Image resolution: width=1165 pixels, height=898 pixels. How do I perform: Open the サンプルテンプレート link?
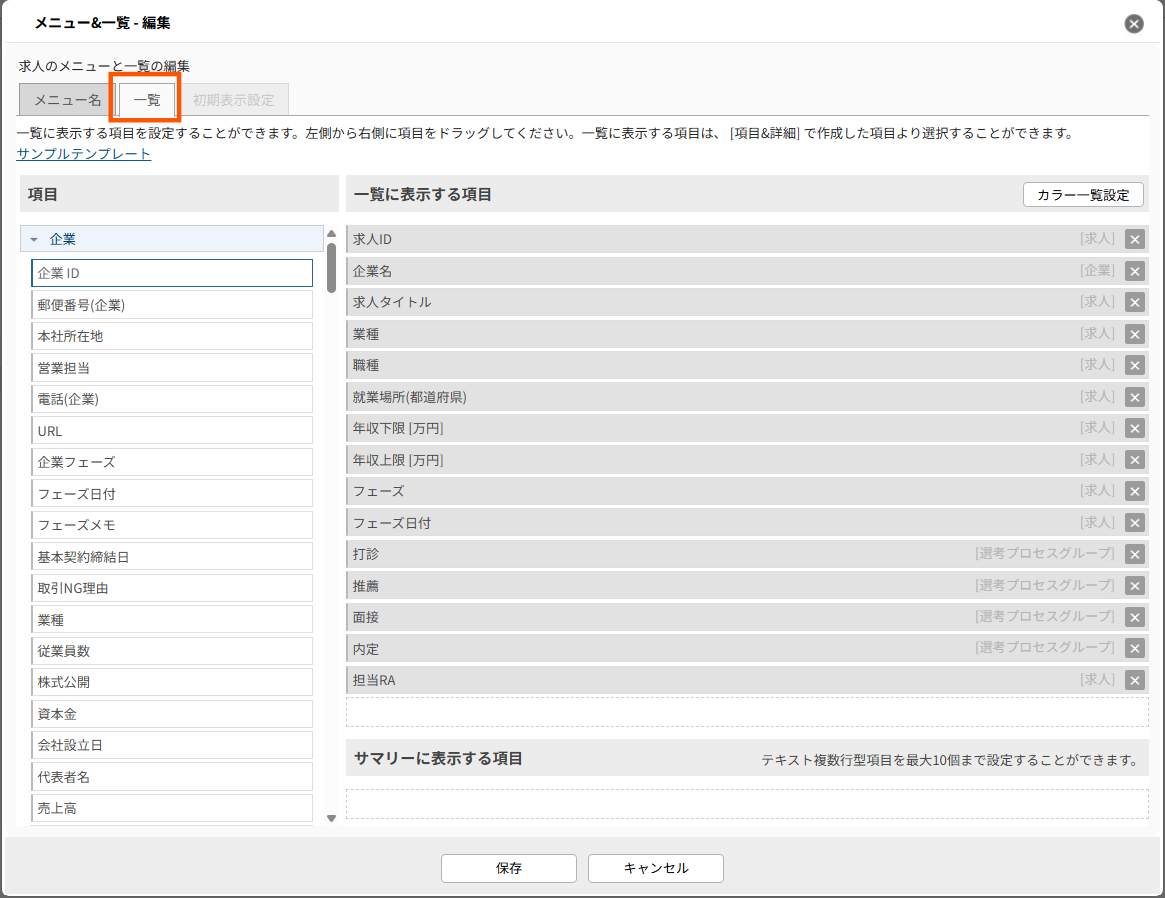84,154
